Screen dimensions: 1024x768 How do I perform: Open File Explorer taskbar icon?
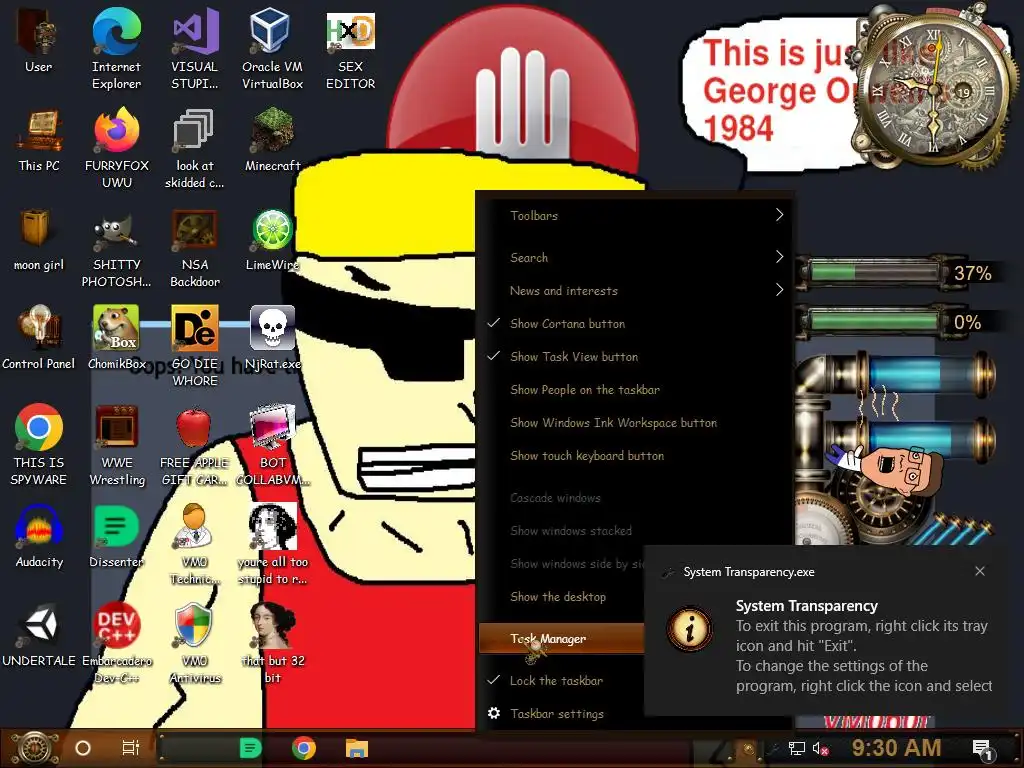click(x=357, y=748)
